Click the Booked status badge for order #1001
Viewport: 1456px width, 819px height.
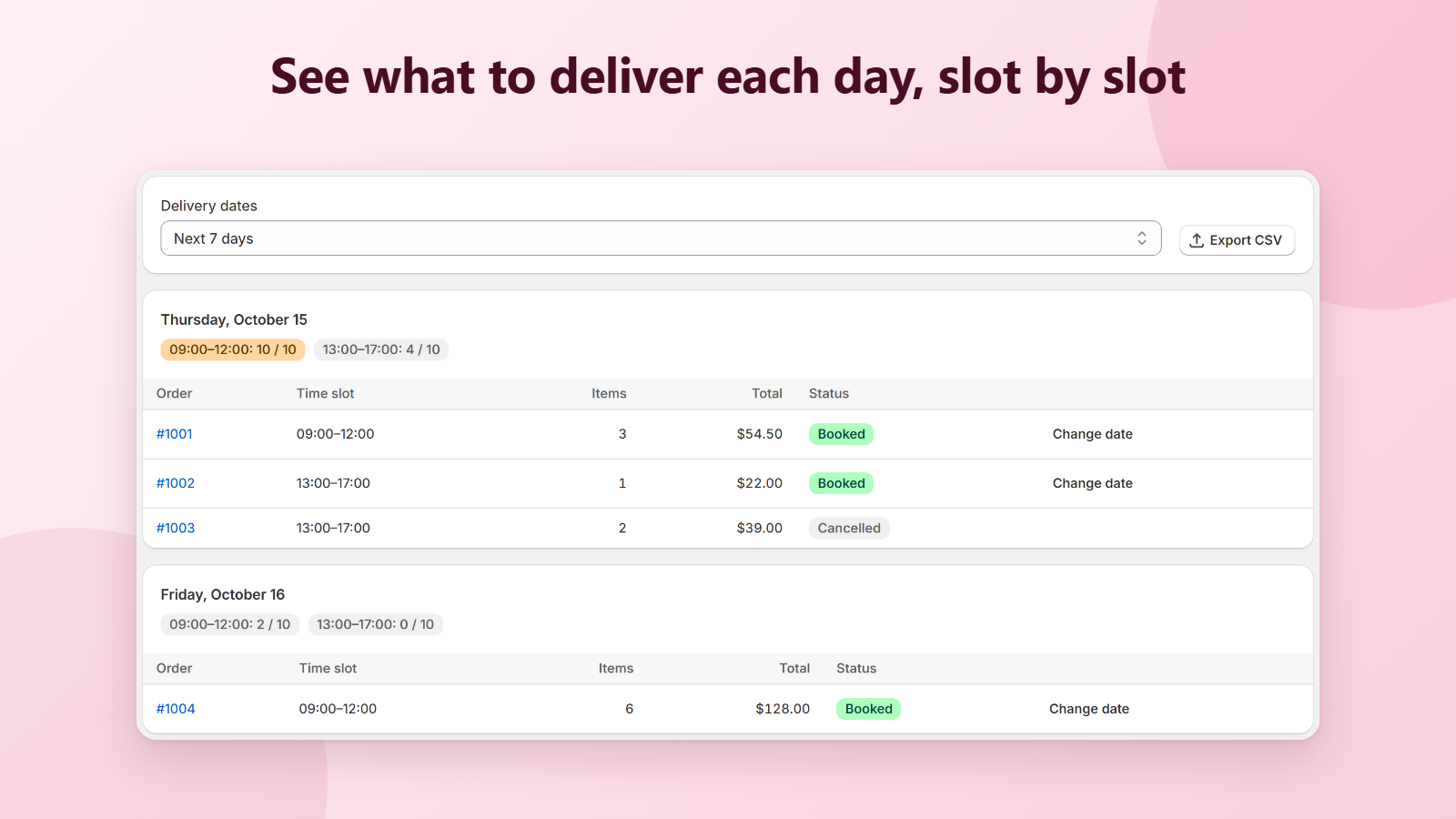(841, 434)
